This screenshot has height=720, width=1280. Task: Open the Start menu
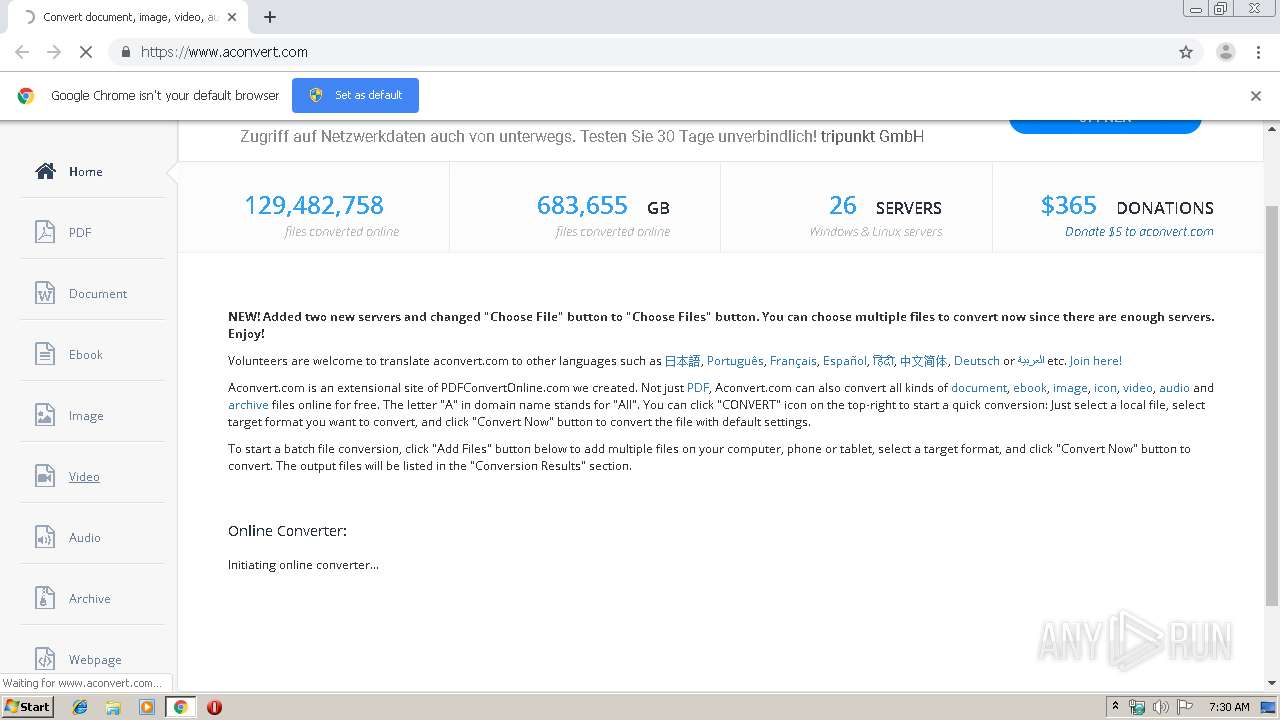[x=27, y=706]
